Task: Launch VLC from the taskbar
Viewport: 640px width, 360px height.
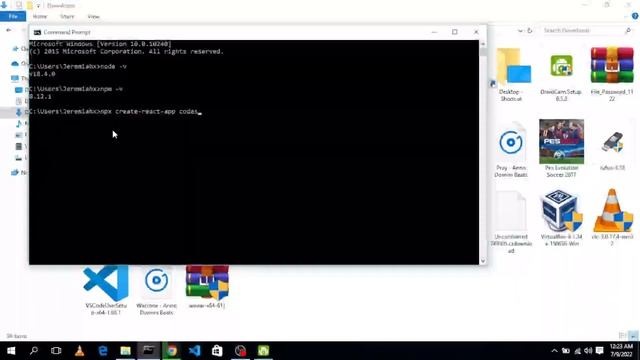Action: click(80, 351)
